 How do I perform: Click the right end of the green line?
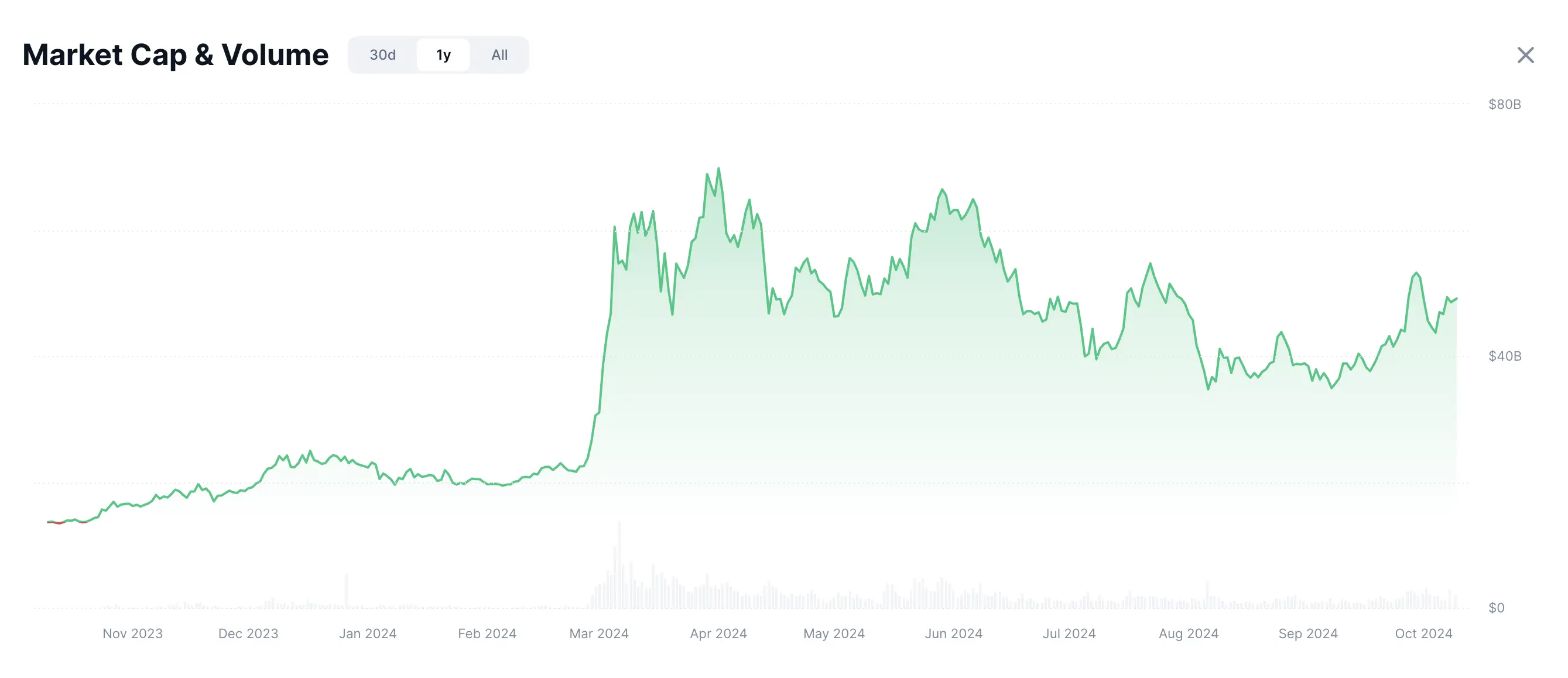tap(1456, 299)
